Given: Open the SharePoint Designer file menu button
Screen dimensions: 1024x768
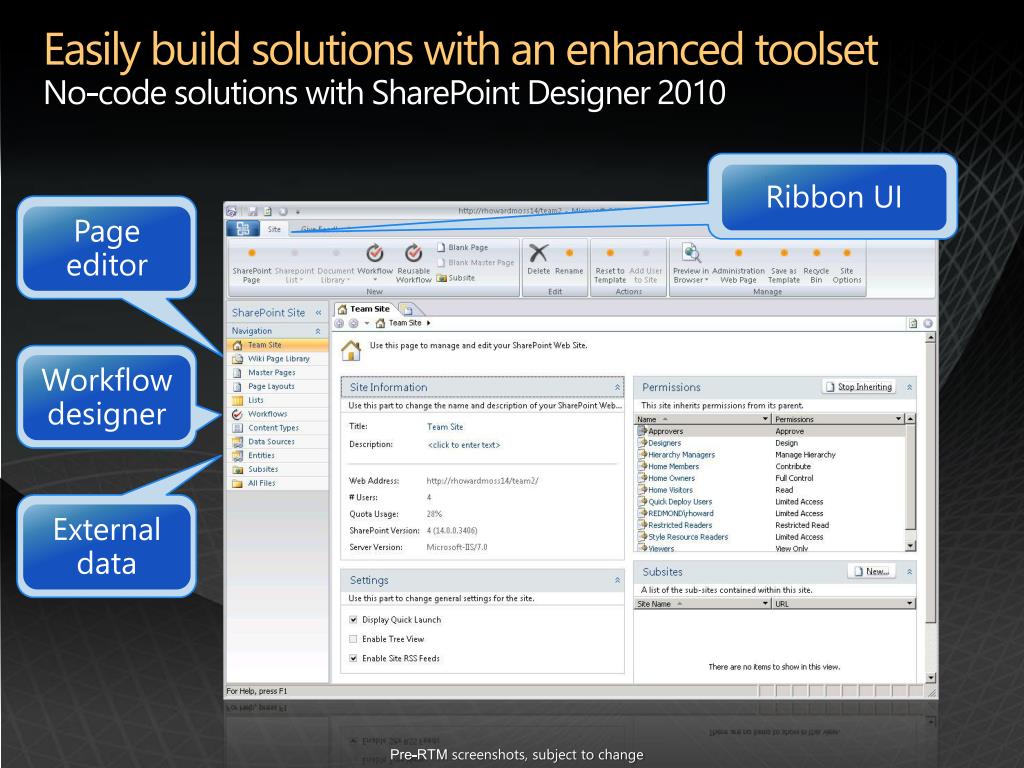Looking at the screenshot, I should click(242, 229).
